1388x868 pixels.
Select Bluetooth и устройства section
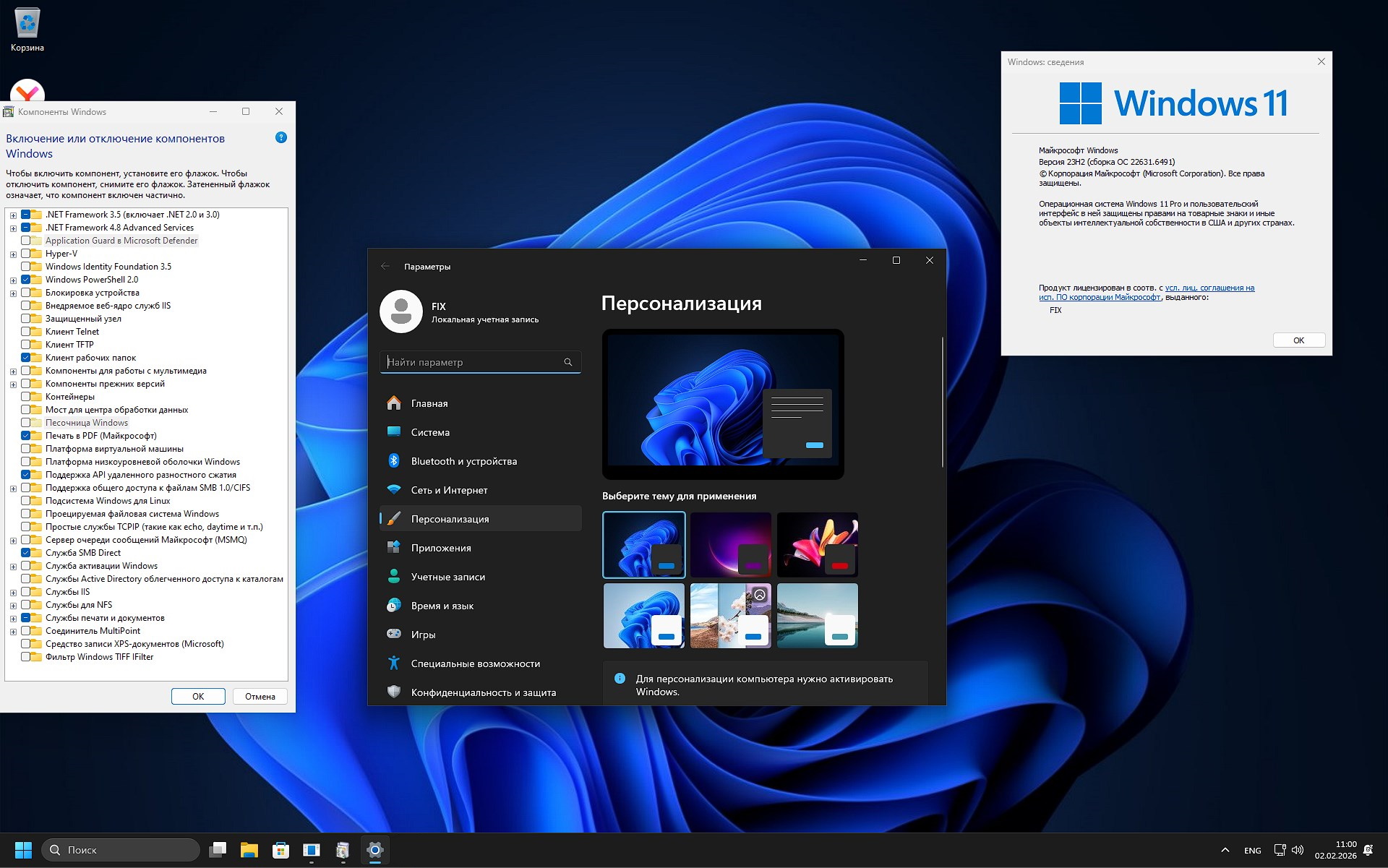(x=463, y=460)
